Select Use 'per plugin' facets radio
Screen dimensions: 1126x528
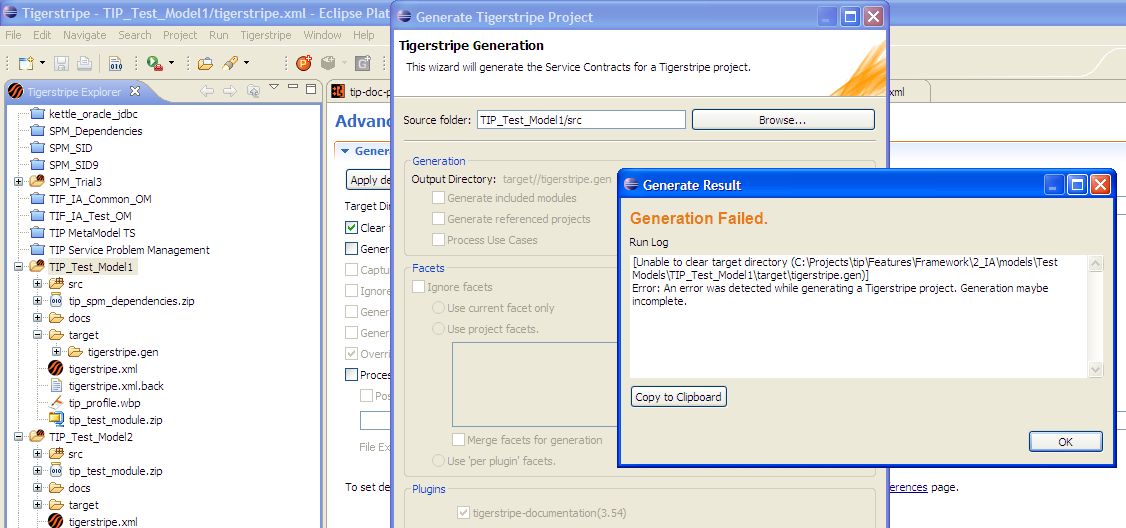pos(437,460)
